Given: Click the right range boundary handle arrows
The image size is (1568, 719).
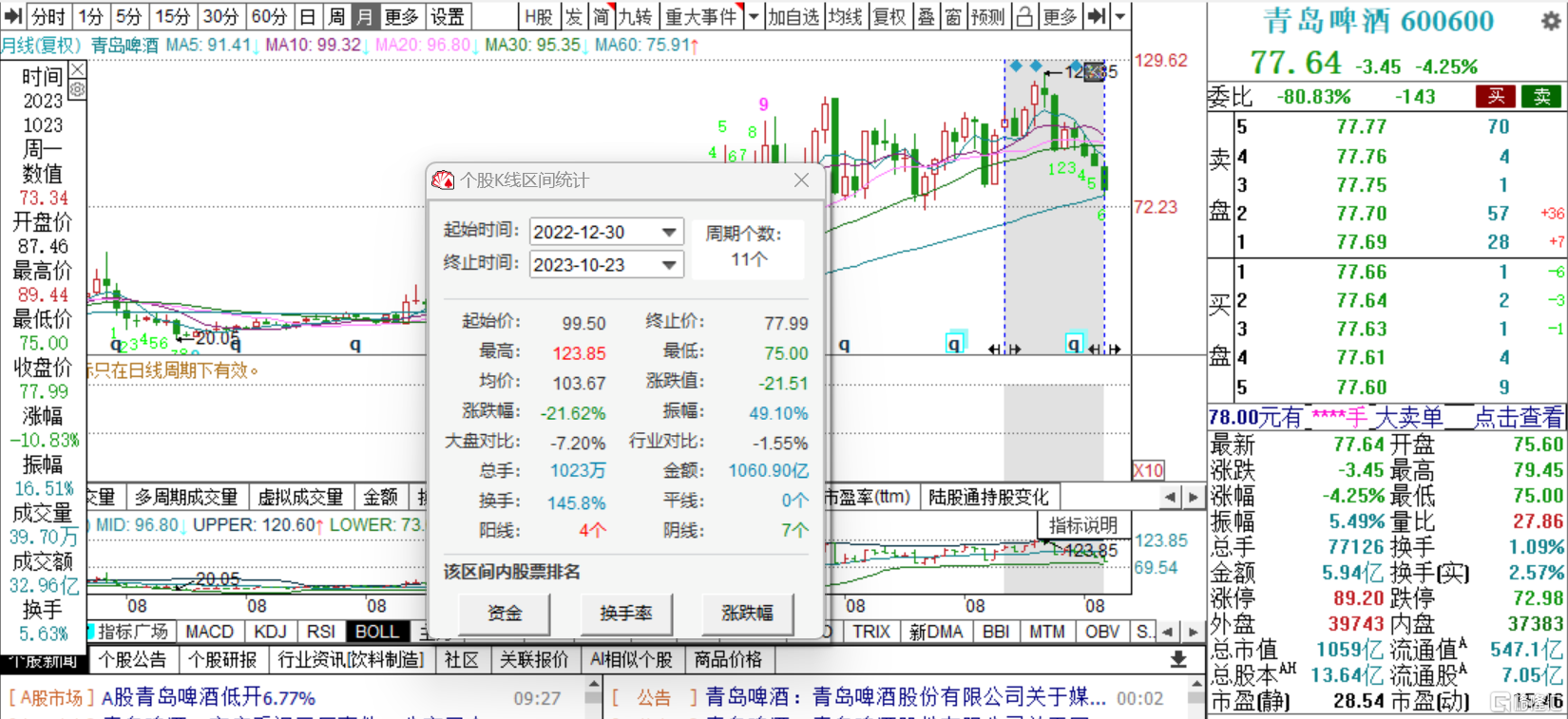Looking at the screenshot, I should pos(1106,350).
